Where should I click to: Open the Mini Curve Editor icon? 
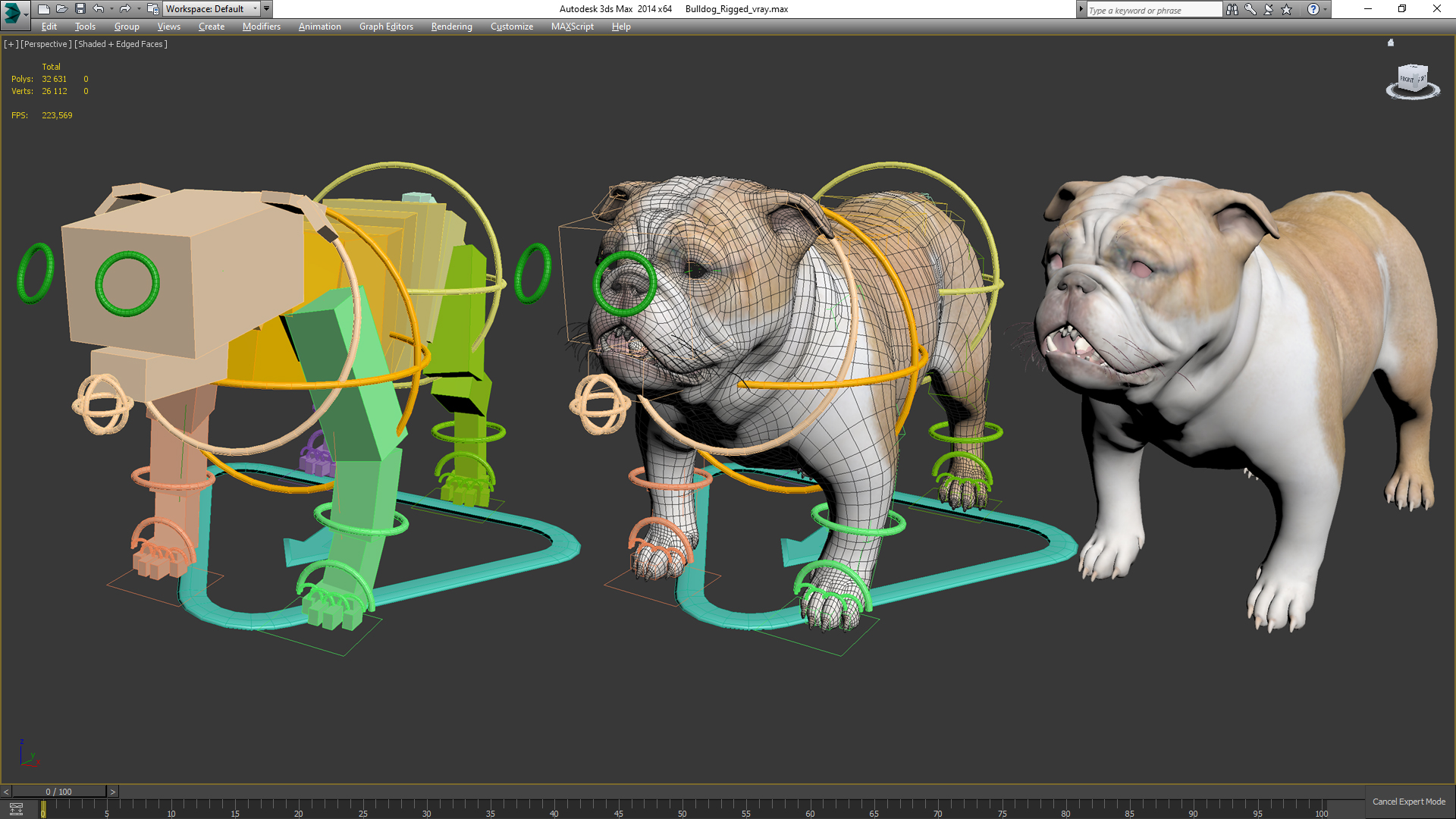click(16, 809)
